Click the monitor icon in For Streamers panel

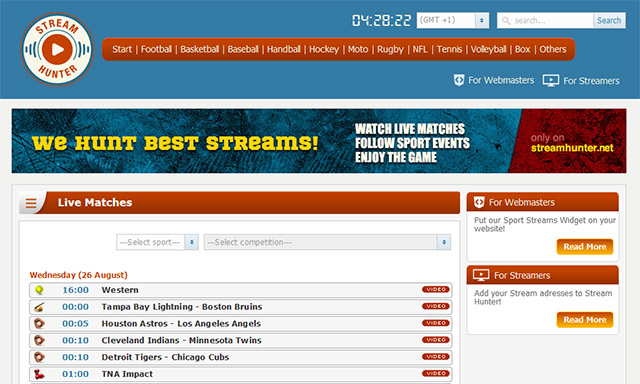pyautogui.click(x=481, y=275)
